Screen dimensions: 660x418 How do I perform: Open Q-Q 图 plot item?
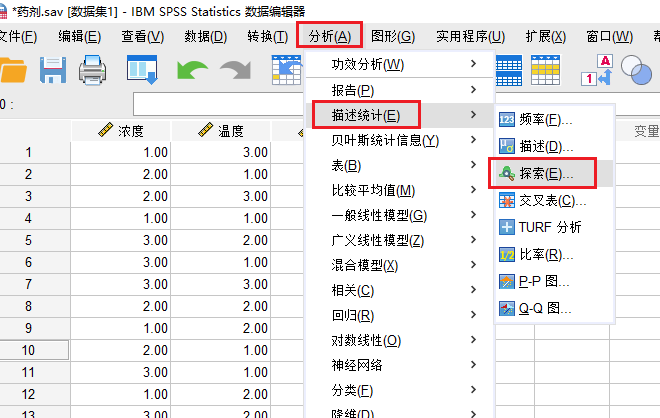tap(554, 309)
